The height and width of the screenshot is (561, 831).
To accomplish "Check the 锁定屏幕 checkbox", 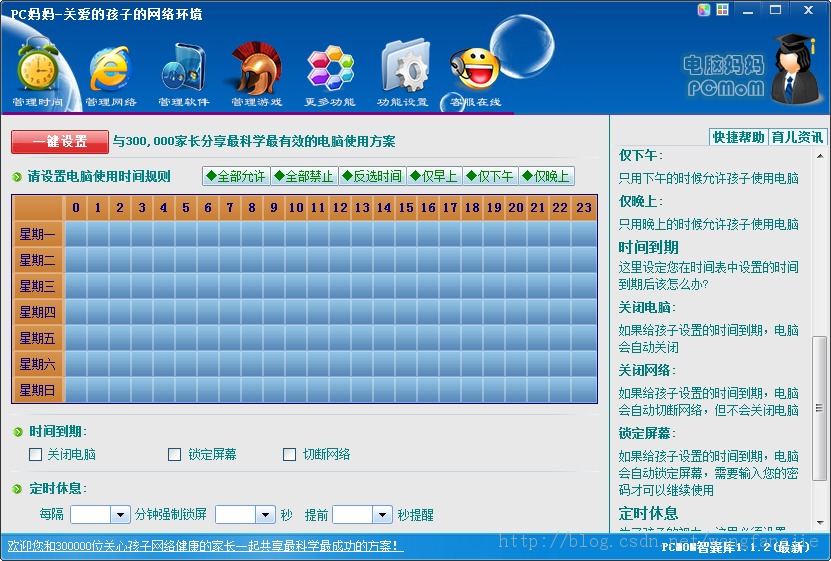I will coord(174,454).
